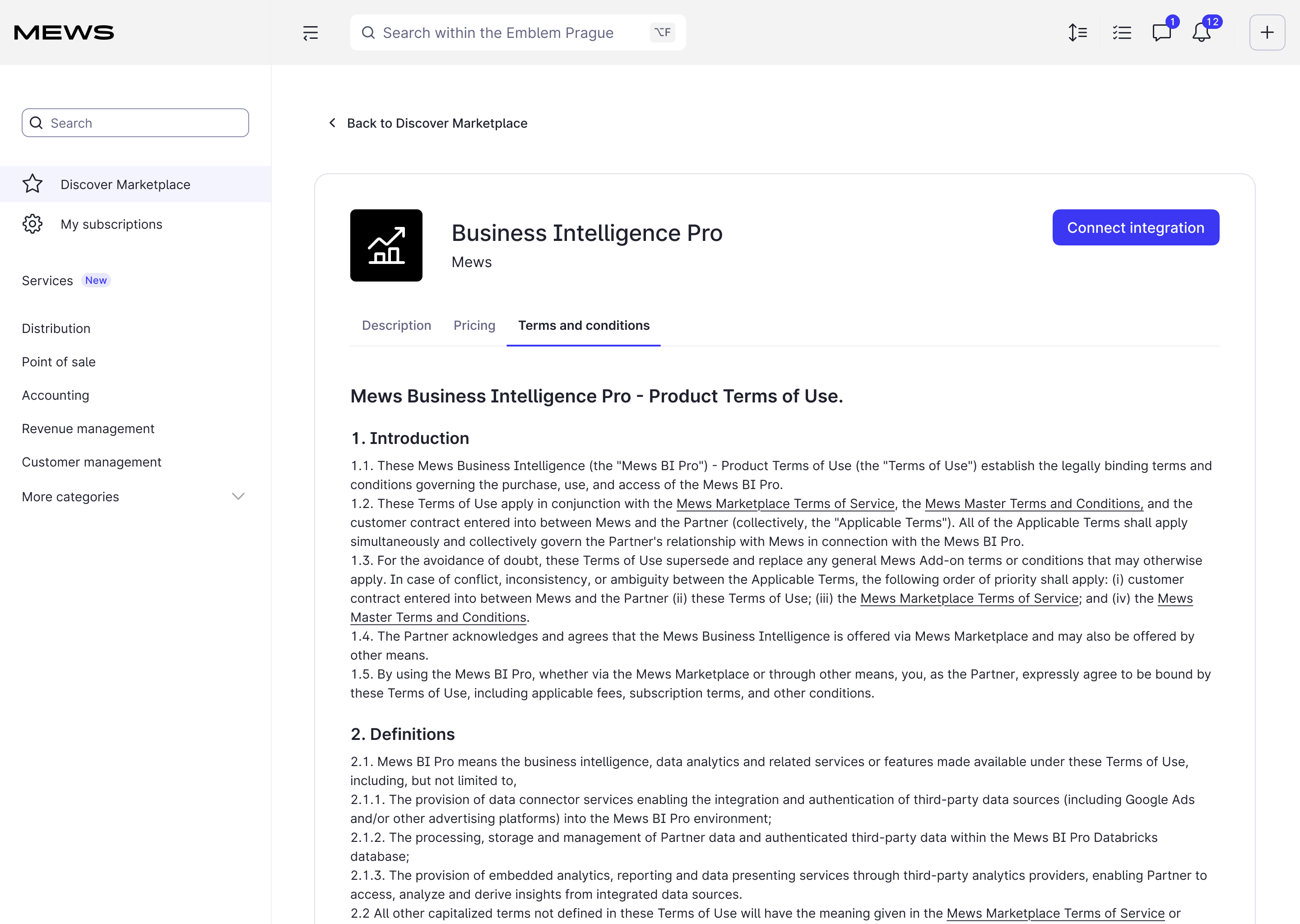Click the Connect integration button

point(1136,227)
